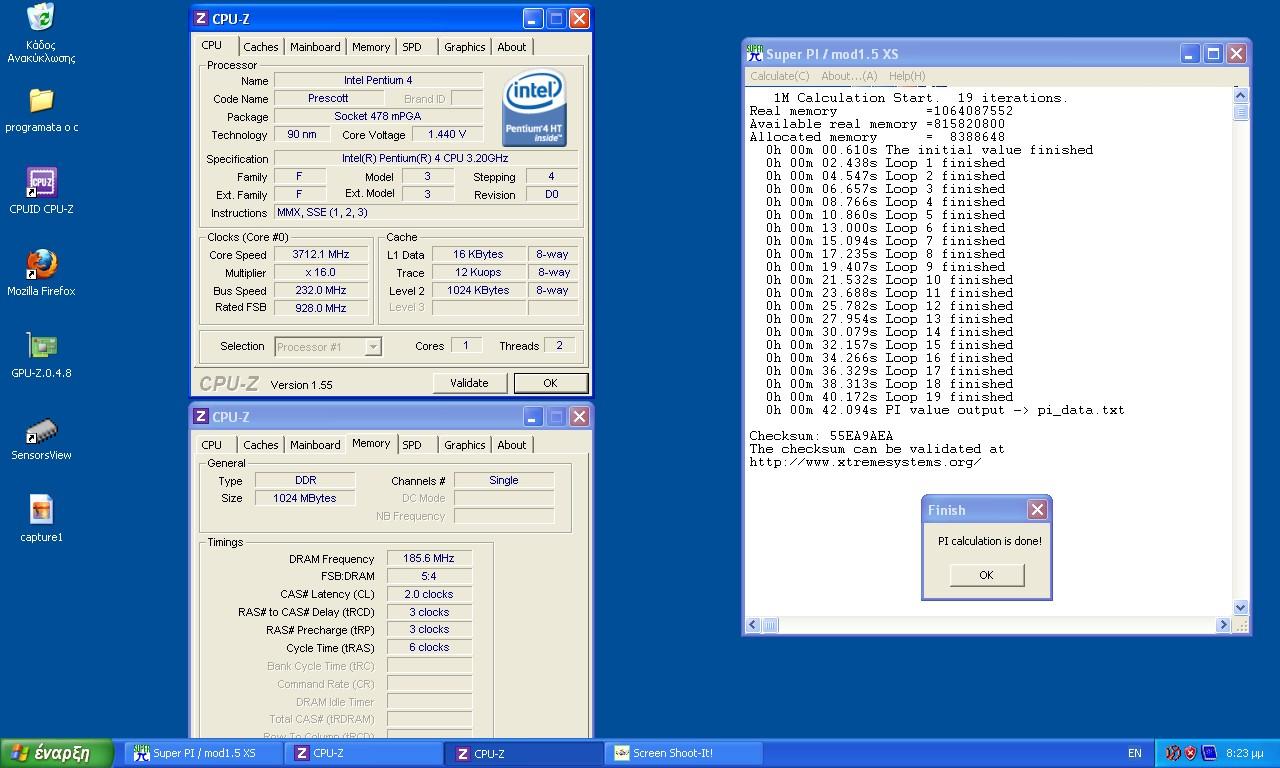Switch to second CPU-Z taskbar button
The height and width of the screenshot is (768, 1280).
pyautogui.click(x=524, y=753)
